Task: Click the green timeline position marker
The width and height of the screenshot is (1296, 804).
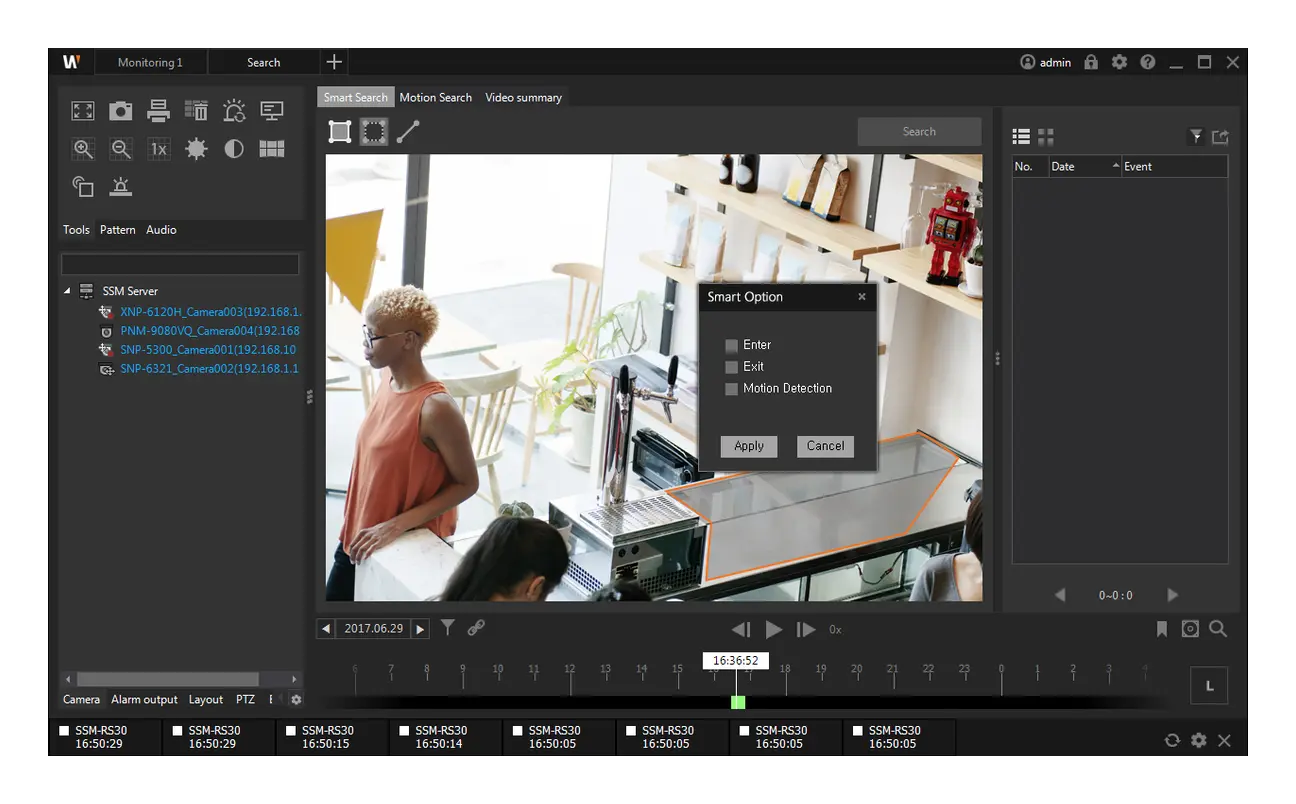Action: (738, 702)
